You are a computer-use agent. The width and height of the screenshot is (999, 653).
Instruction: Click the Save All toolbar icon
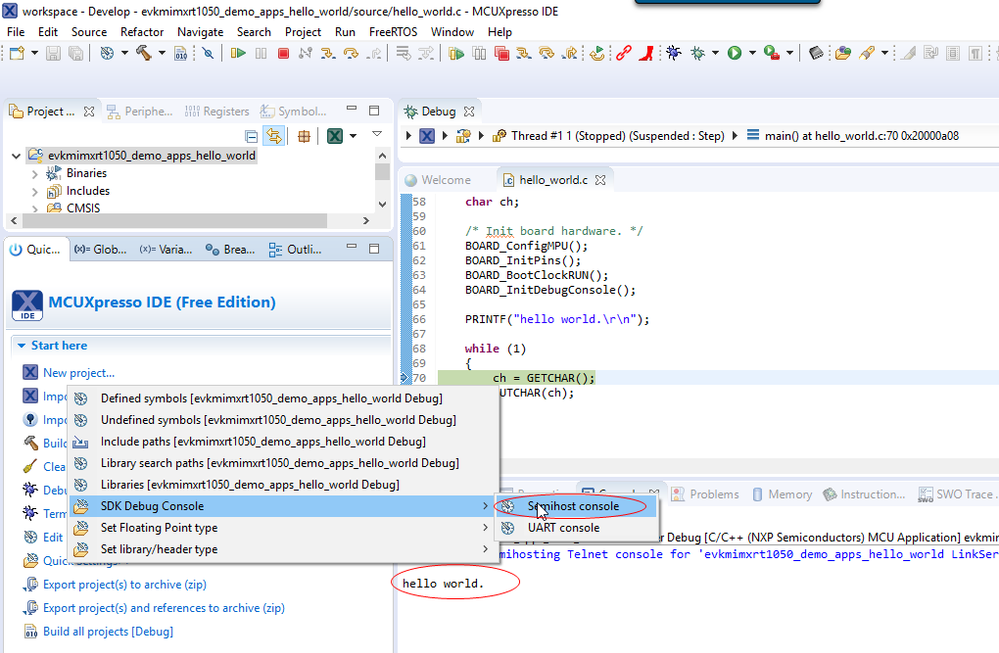(76, 54)
